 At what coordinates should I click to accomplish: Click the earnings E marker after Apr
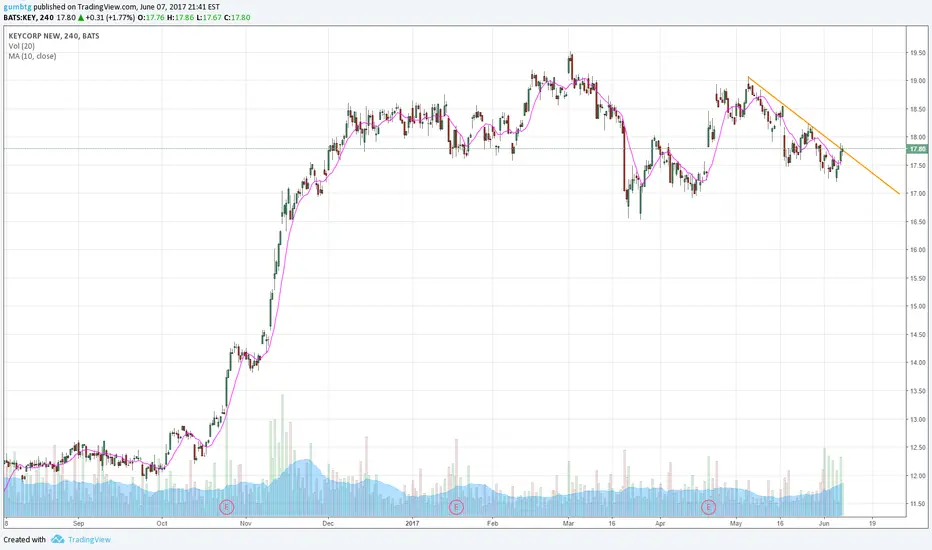(x=708, y=507)
